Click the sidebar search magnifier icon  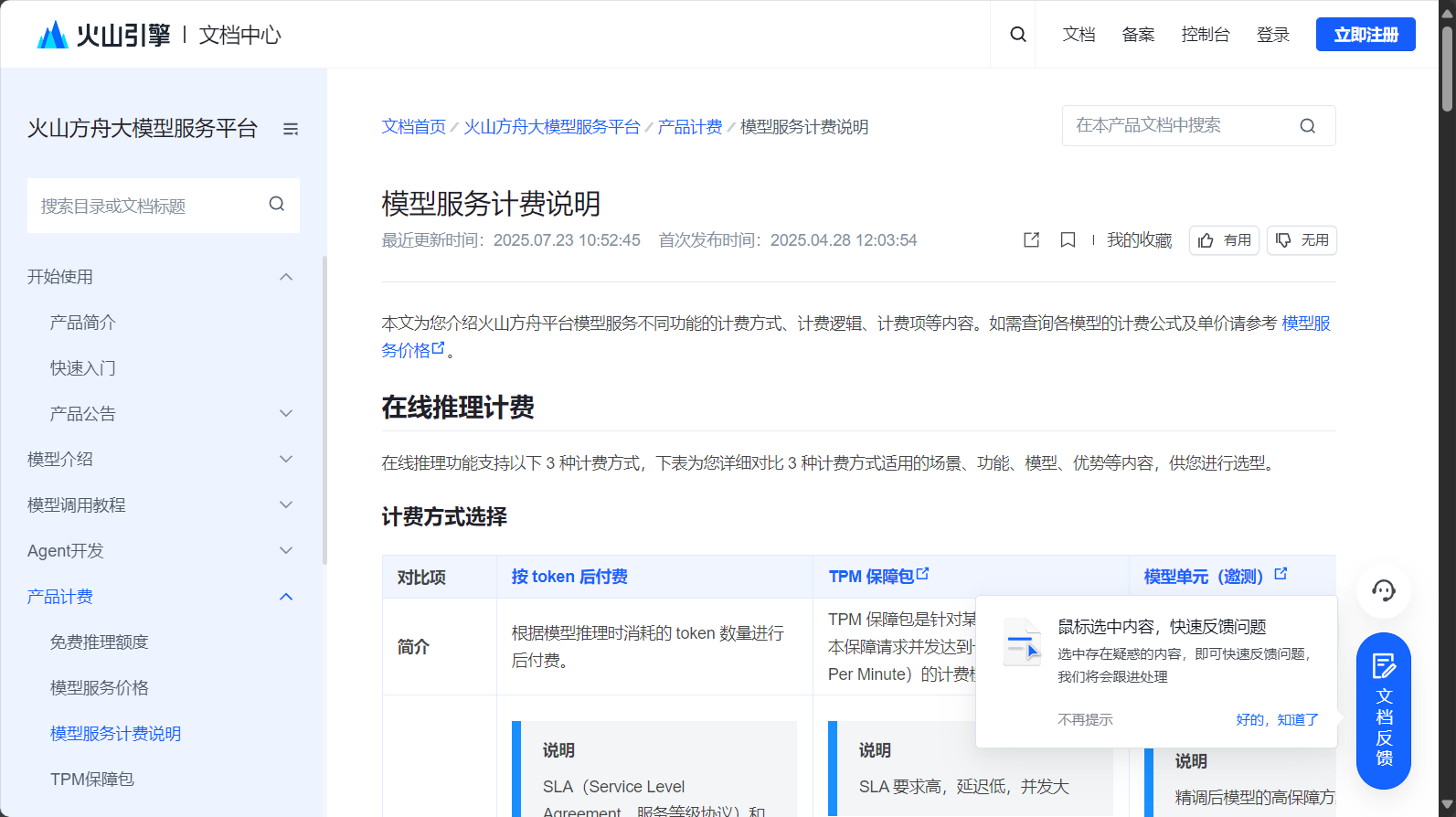click(276, 205)
